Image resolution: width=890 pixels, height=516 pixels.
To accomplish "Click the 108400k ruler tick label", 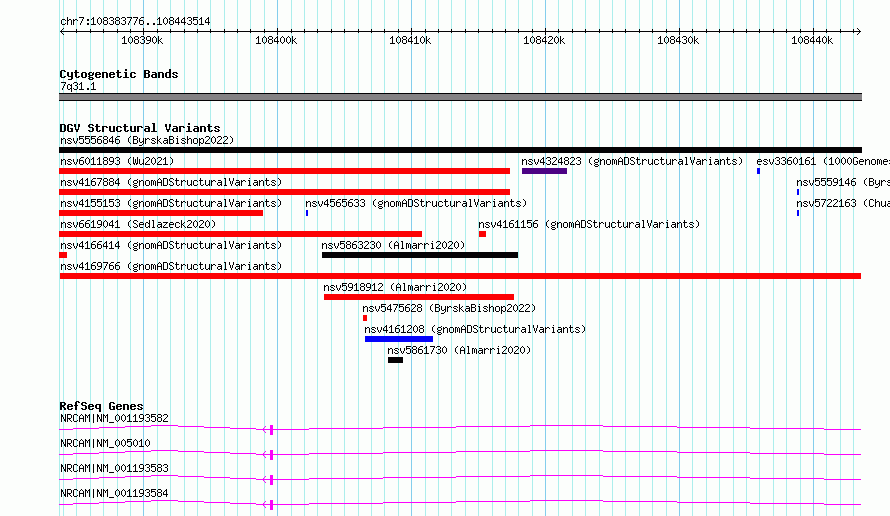I will (x=276, y=40).
